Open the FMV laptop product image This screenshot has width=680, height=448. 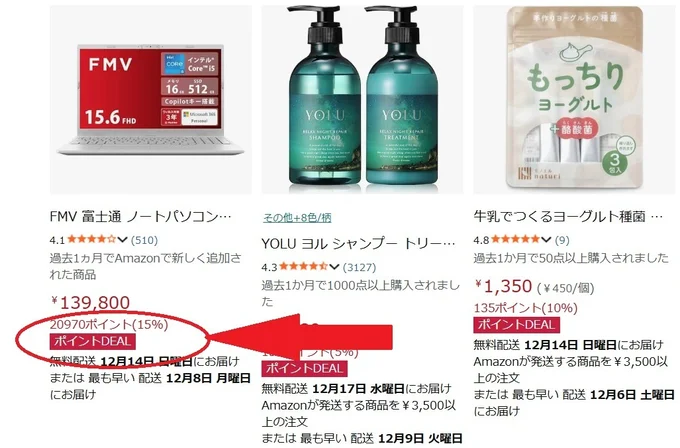click(150, 99)
